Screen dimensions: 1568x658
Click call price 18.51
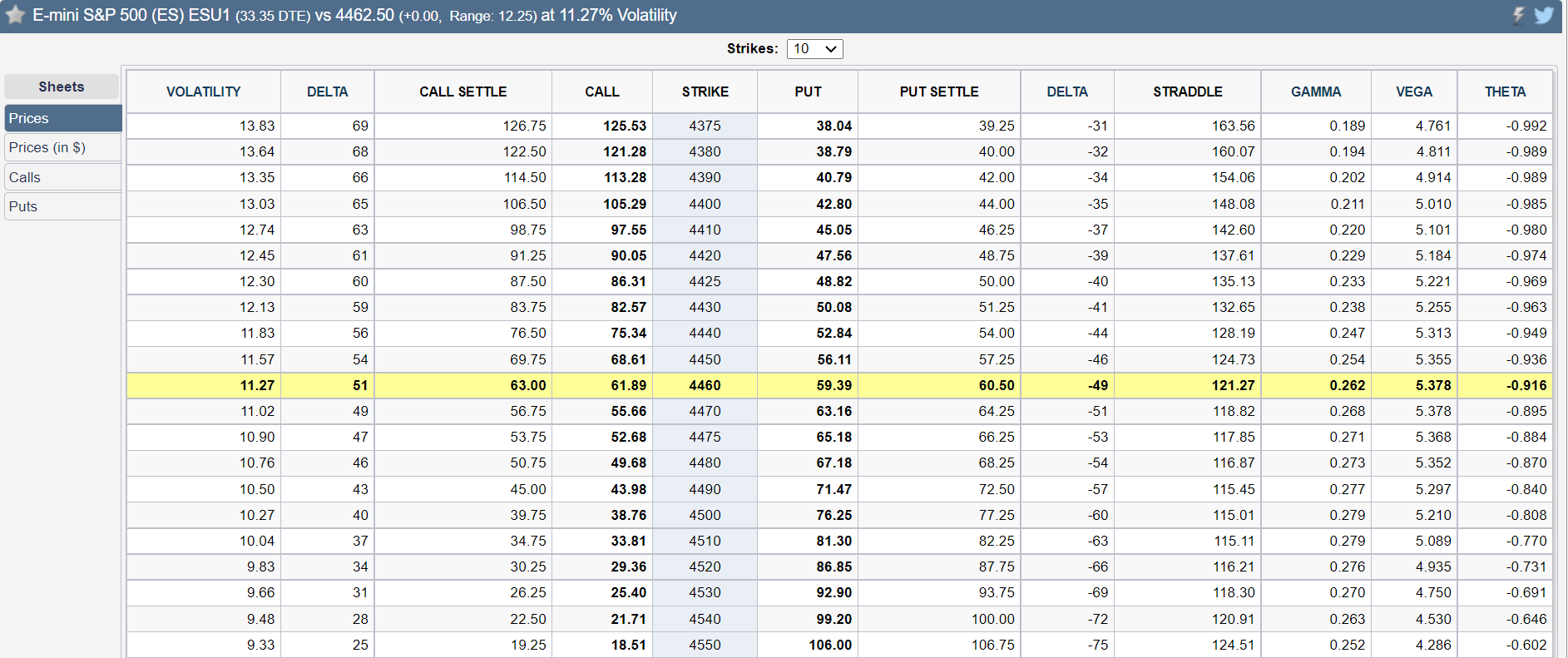click(x=629, y=645)
